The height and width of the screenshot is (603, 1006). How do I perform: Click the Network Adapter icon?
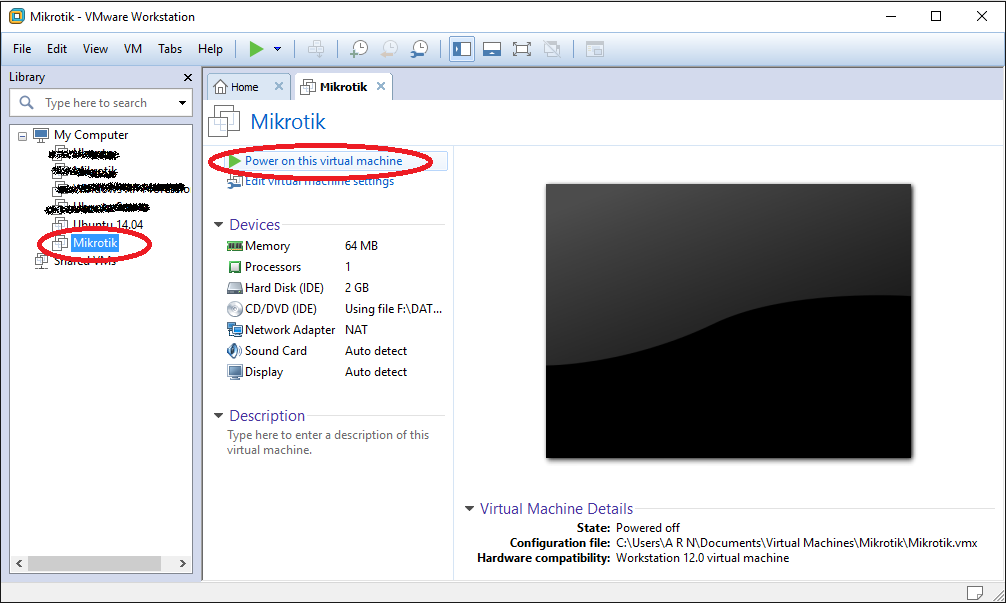[235, 330]
